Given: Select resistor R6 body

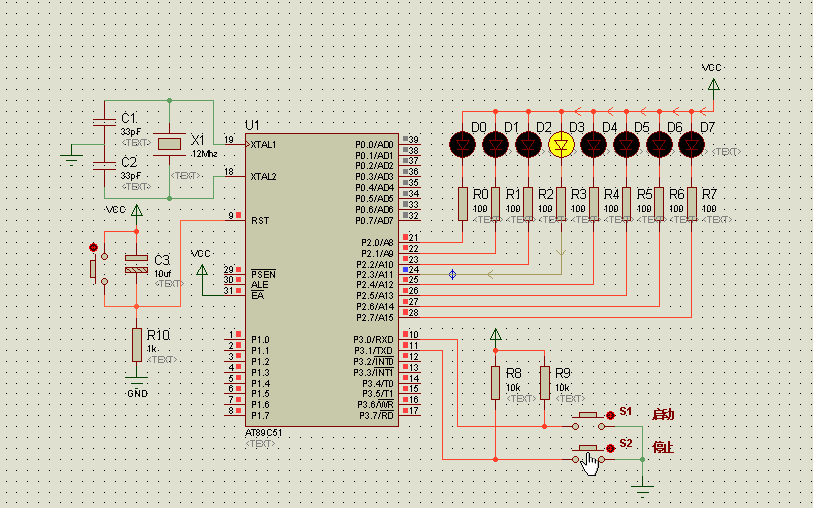Looking at the screenshot, I should [659, 204].
